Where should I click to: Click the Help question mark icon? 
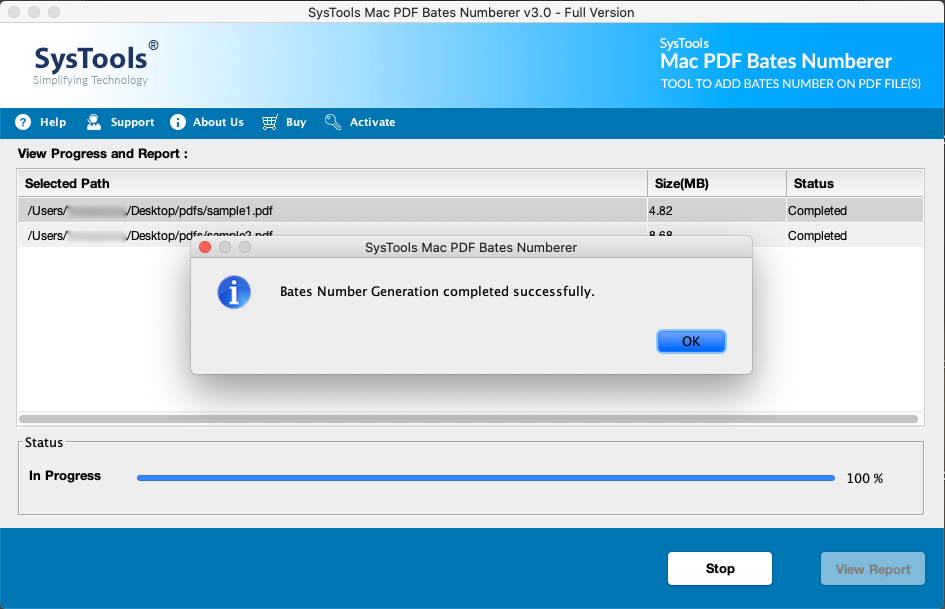pos(23,122)
